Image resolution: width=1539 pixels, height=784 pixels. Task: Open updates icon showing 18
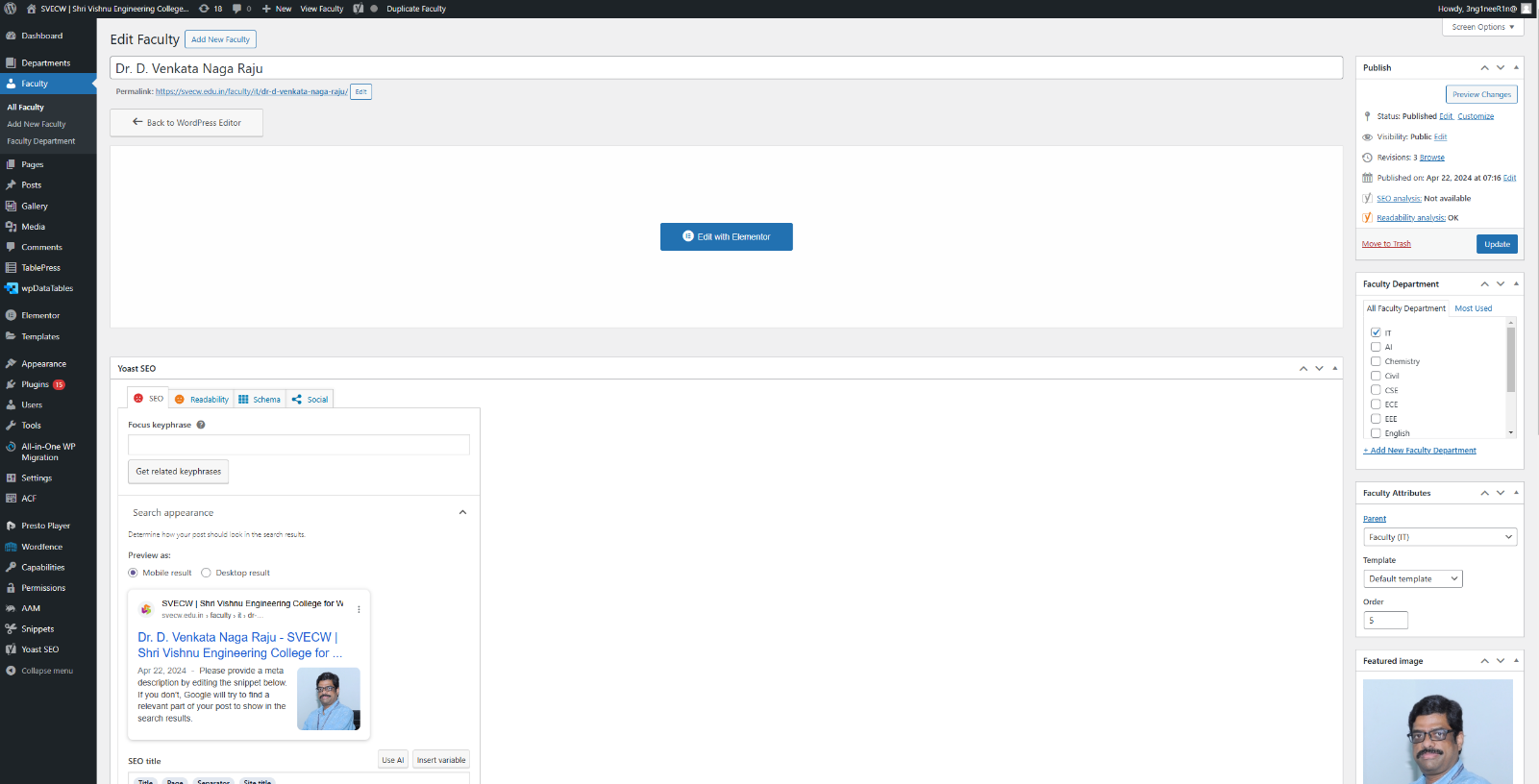point(211,9)
